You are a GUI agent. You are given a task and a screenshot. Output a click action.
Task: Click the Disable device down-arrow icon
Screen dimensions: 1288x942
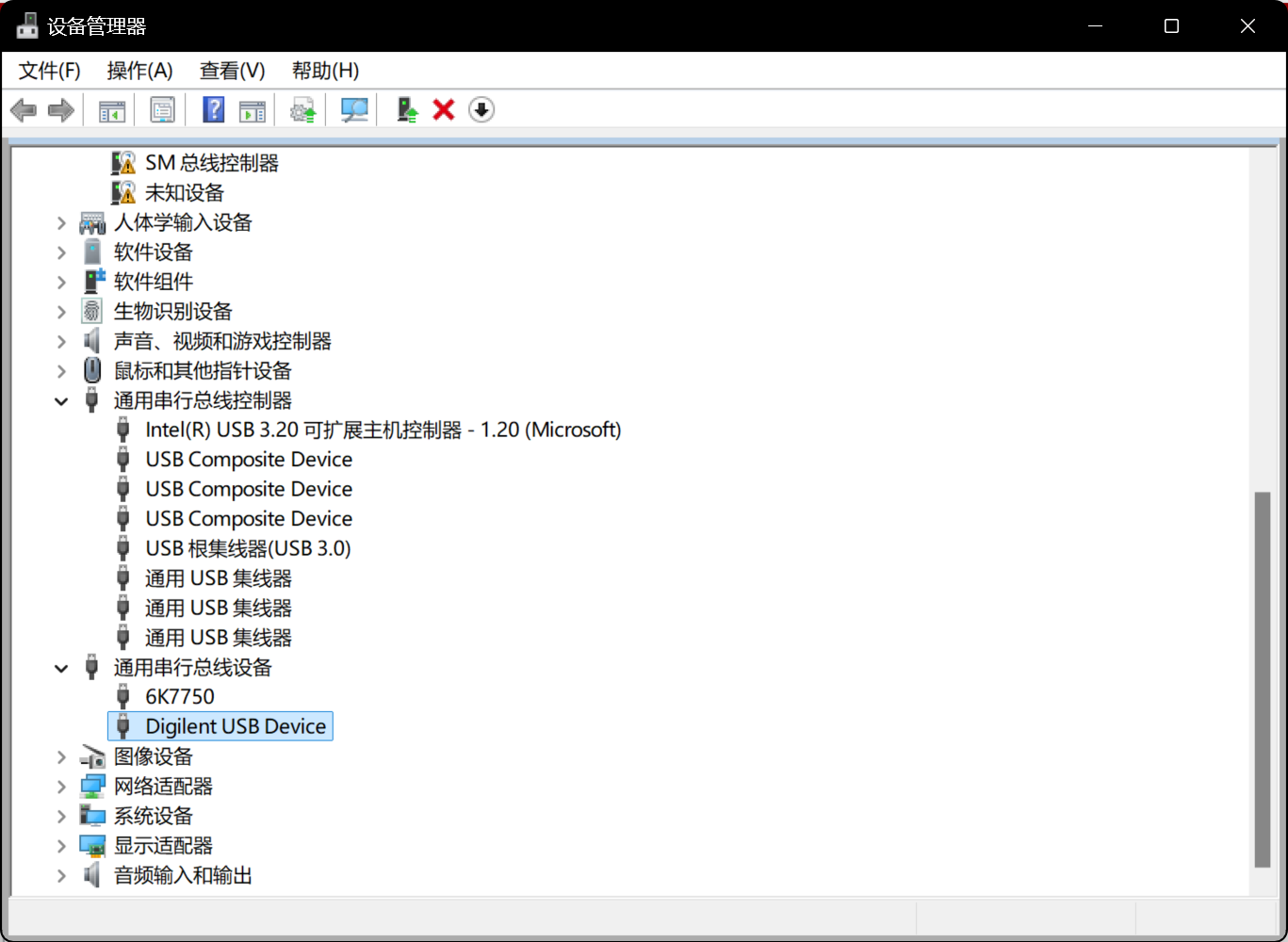pos(481,110)
